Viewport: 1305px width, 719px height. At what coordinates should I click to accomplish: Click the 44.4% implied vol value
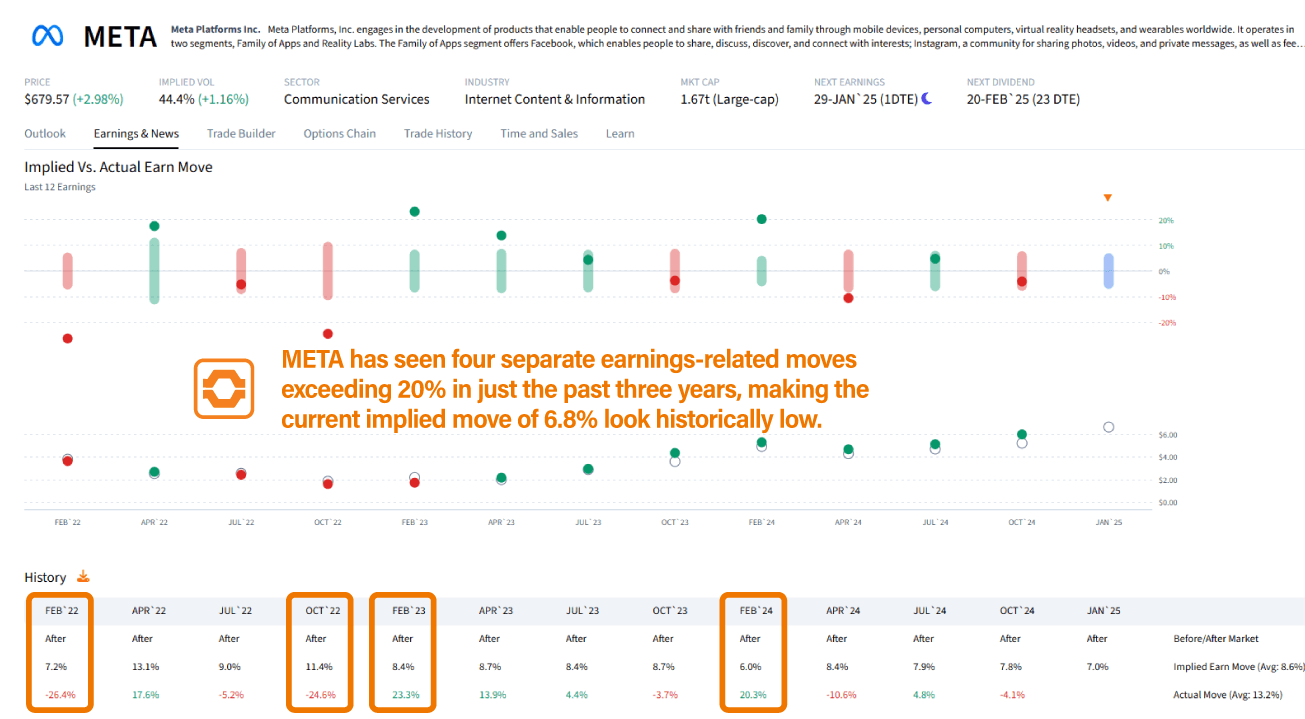(x=177, y=99)
